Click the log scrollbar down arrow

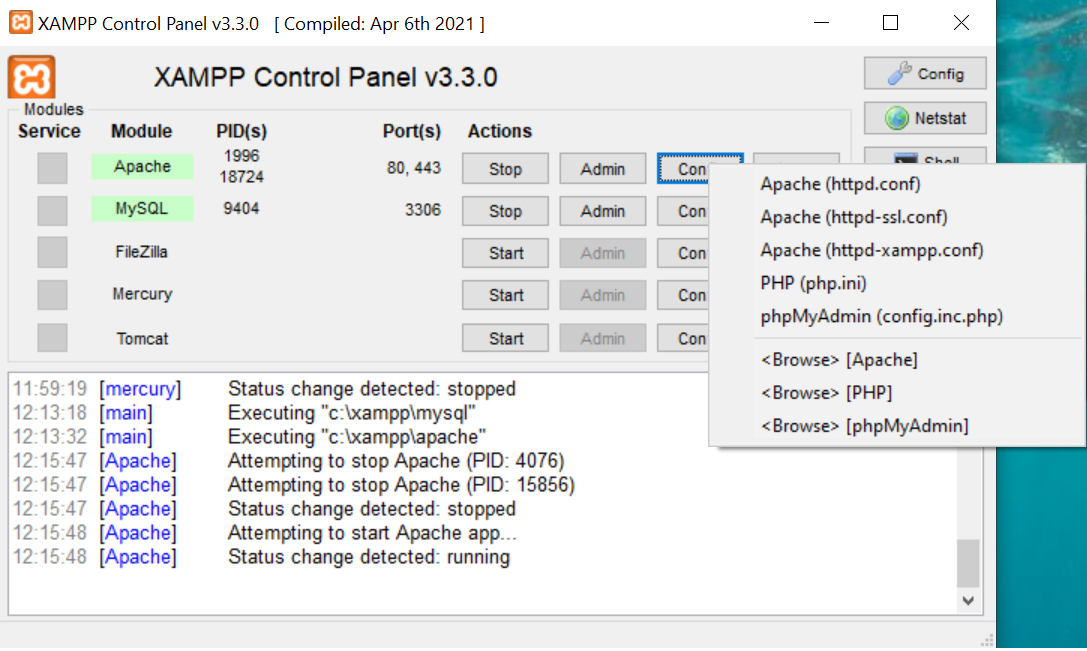[x=968, y=601]
